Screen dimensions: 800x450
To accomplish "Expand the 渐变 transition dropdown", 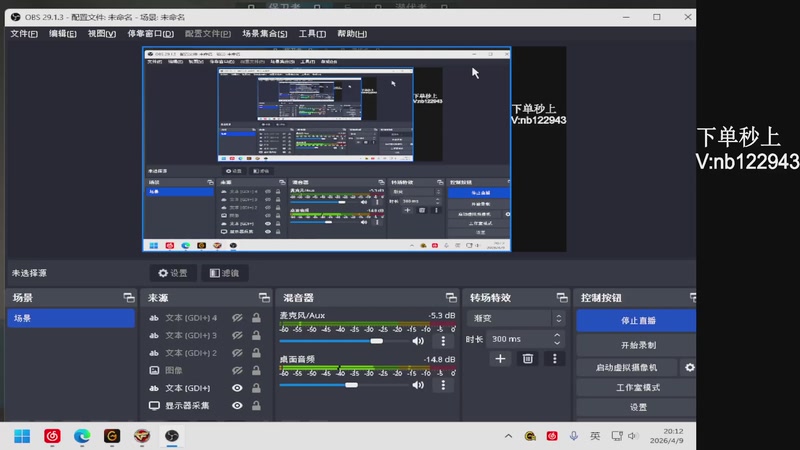I will point(516,318).
